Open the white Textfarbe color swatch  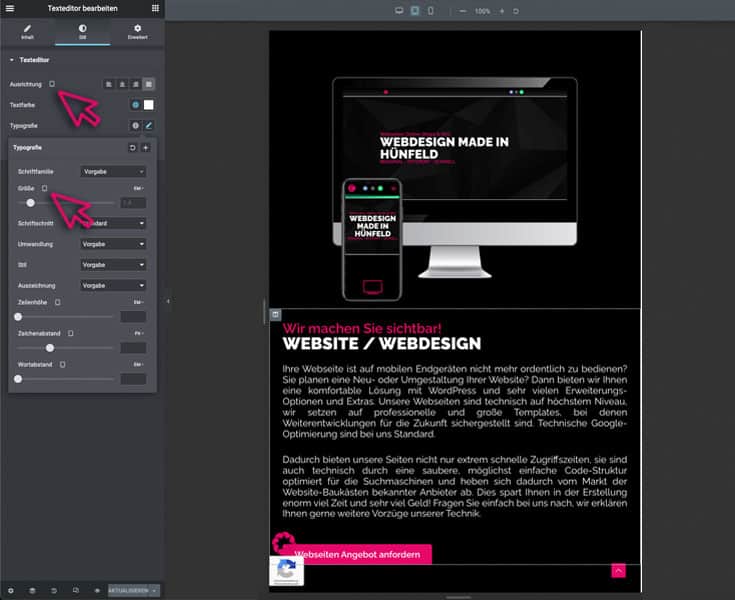tap(149, 105)
